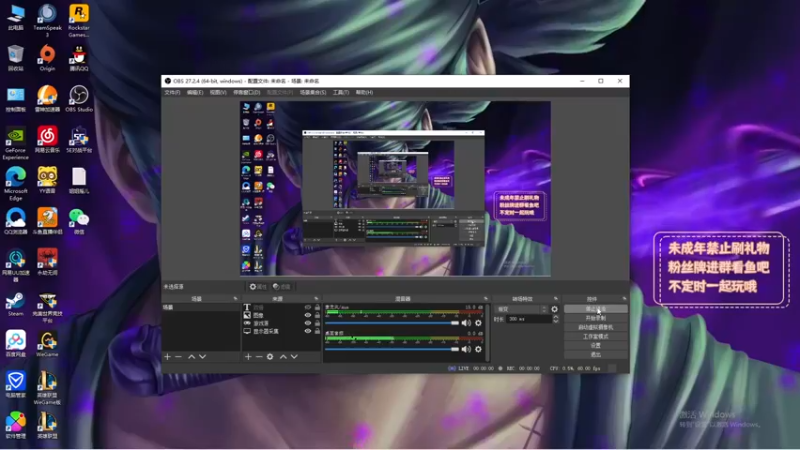Open the GeForce Experience desktop icon

15,143
